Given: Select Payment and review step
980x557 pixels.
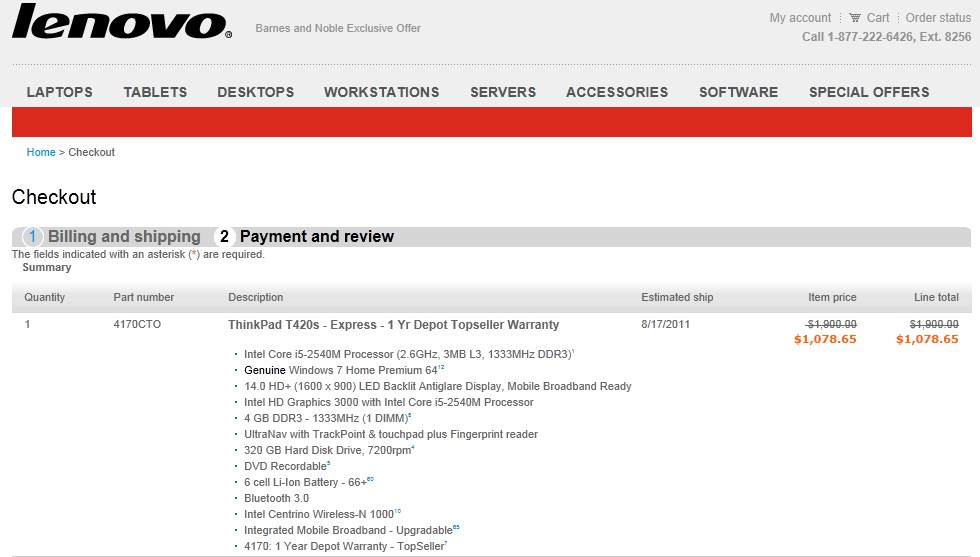Looking at the screenshot, I should pyautogui.click(x=317, y=236).
